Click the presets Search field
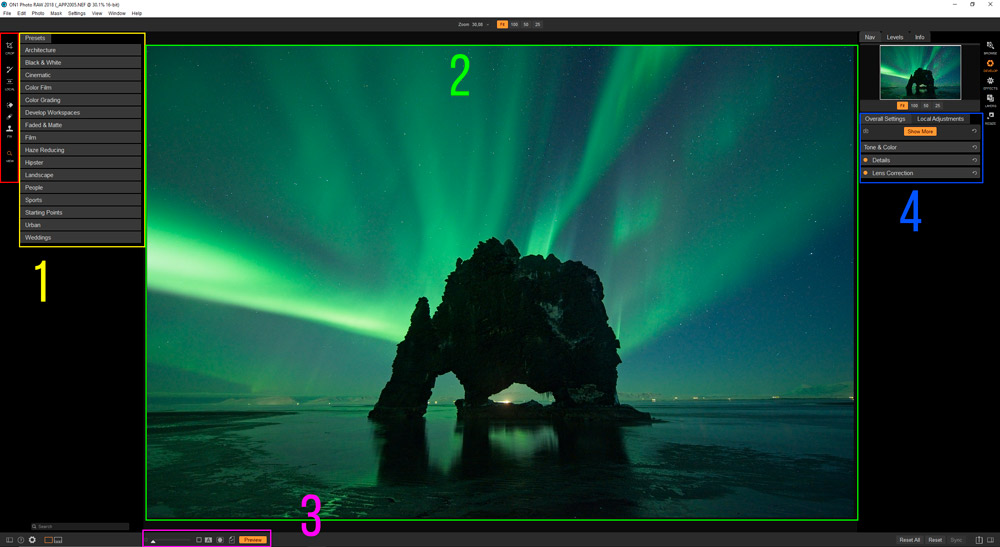The height and width of the screenshot is (547, 1000). (80, 526)
